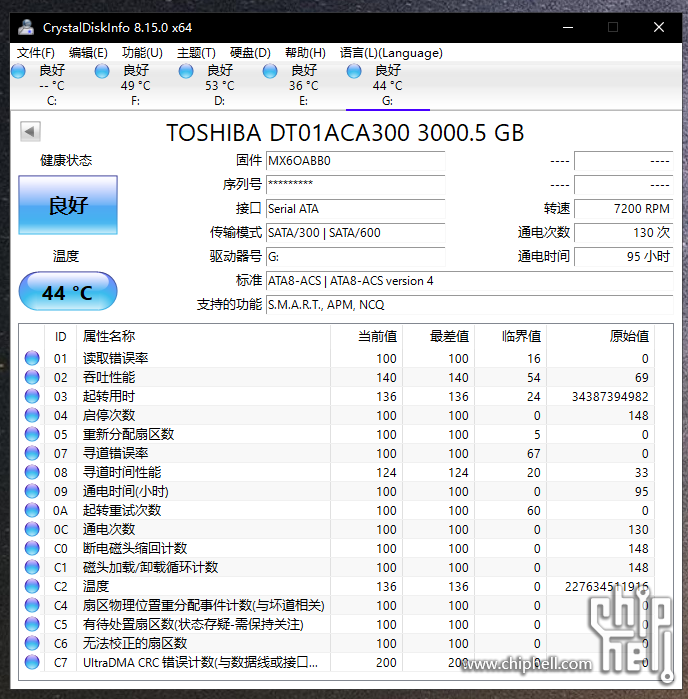The image size is (688, 699).
Task: Click the status icon for attribute C7
Action: (x=32, y=662)
